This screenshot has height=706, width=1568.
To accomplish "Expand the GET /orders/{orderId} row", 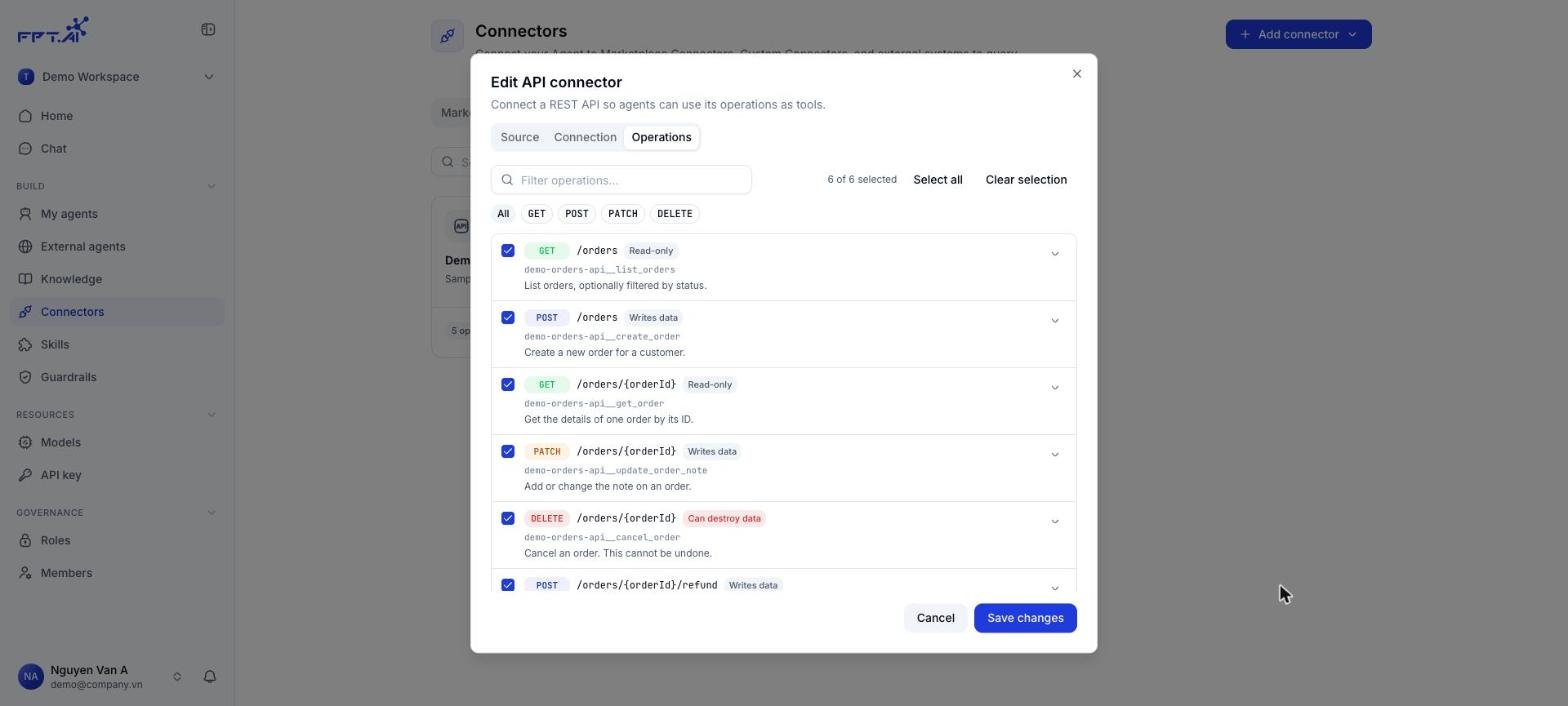I will [x=1054, y=388].
